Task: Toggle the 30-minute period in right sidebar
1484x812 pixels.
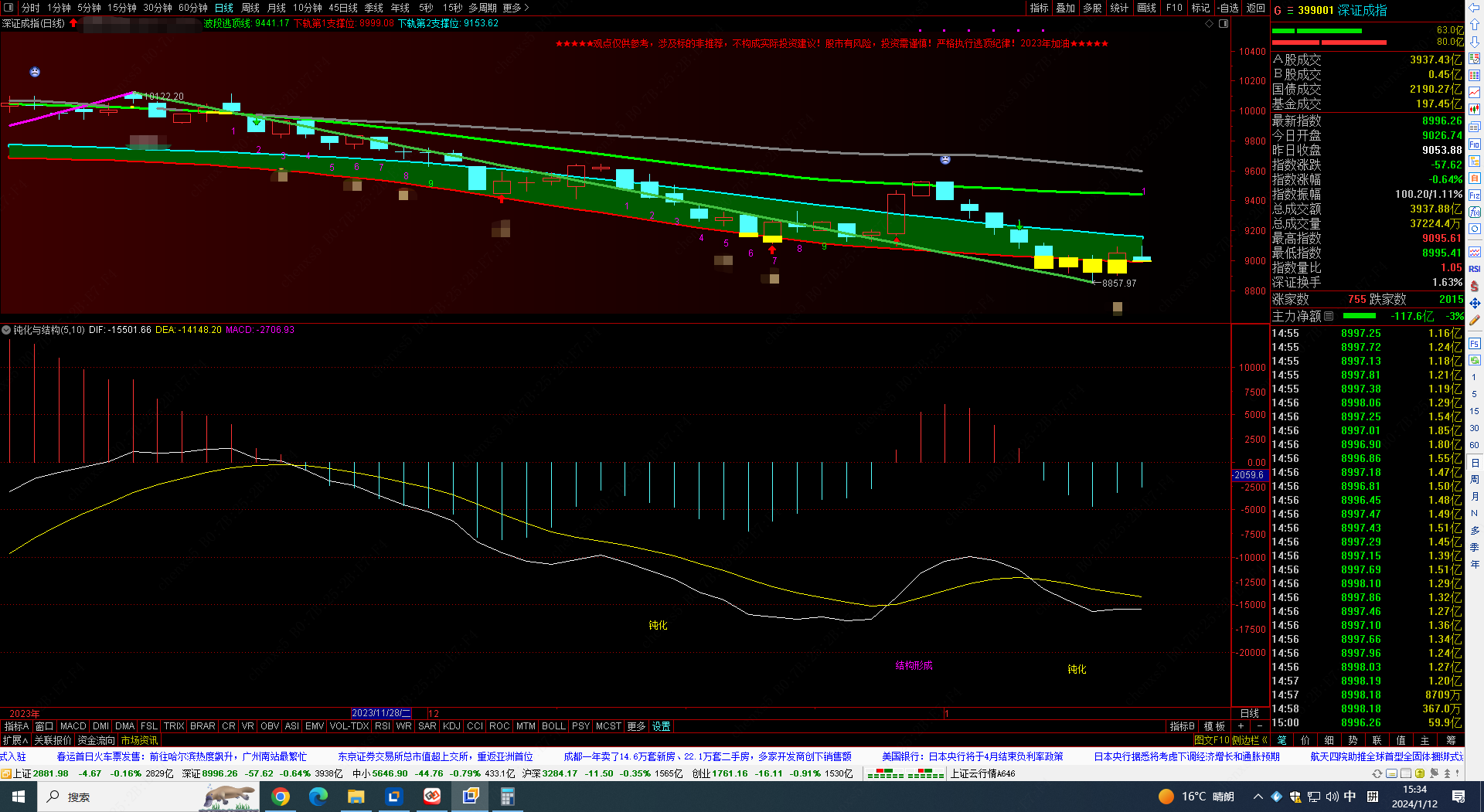Action: (x=1475, y=428)
